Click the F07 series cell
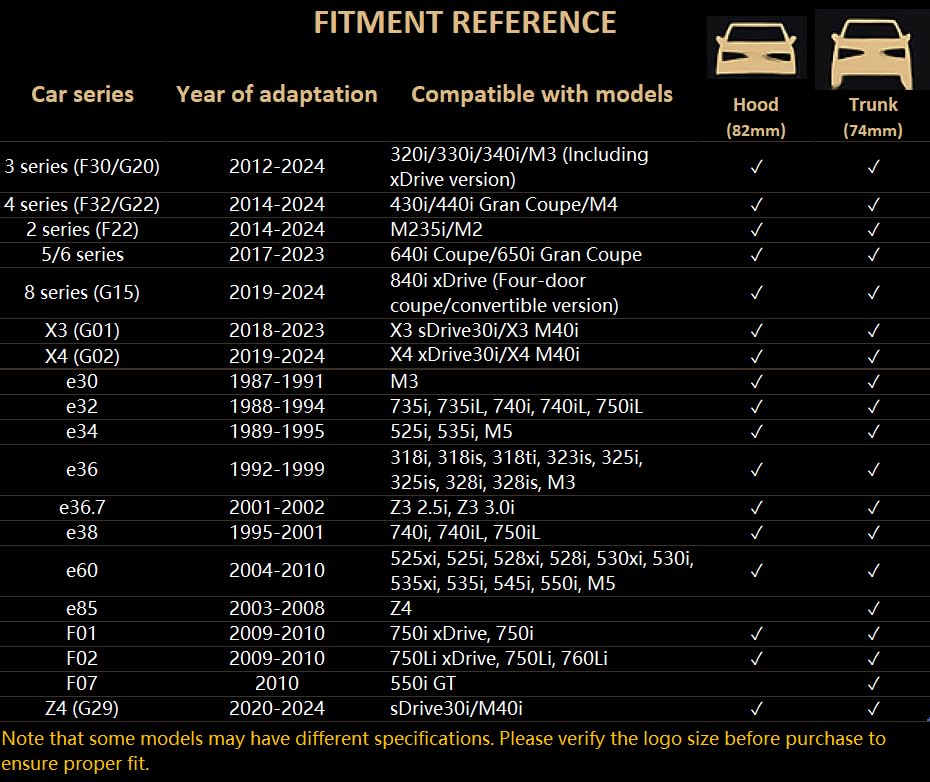The width and height of the screenshot is (930, 782). (82, 683)
